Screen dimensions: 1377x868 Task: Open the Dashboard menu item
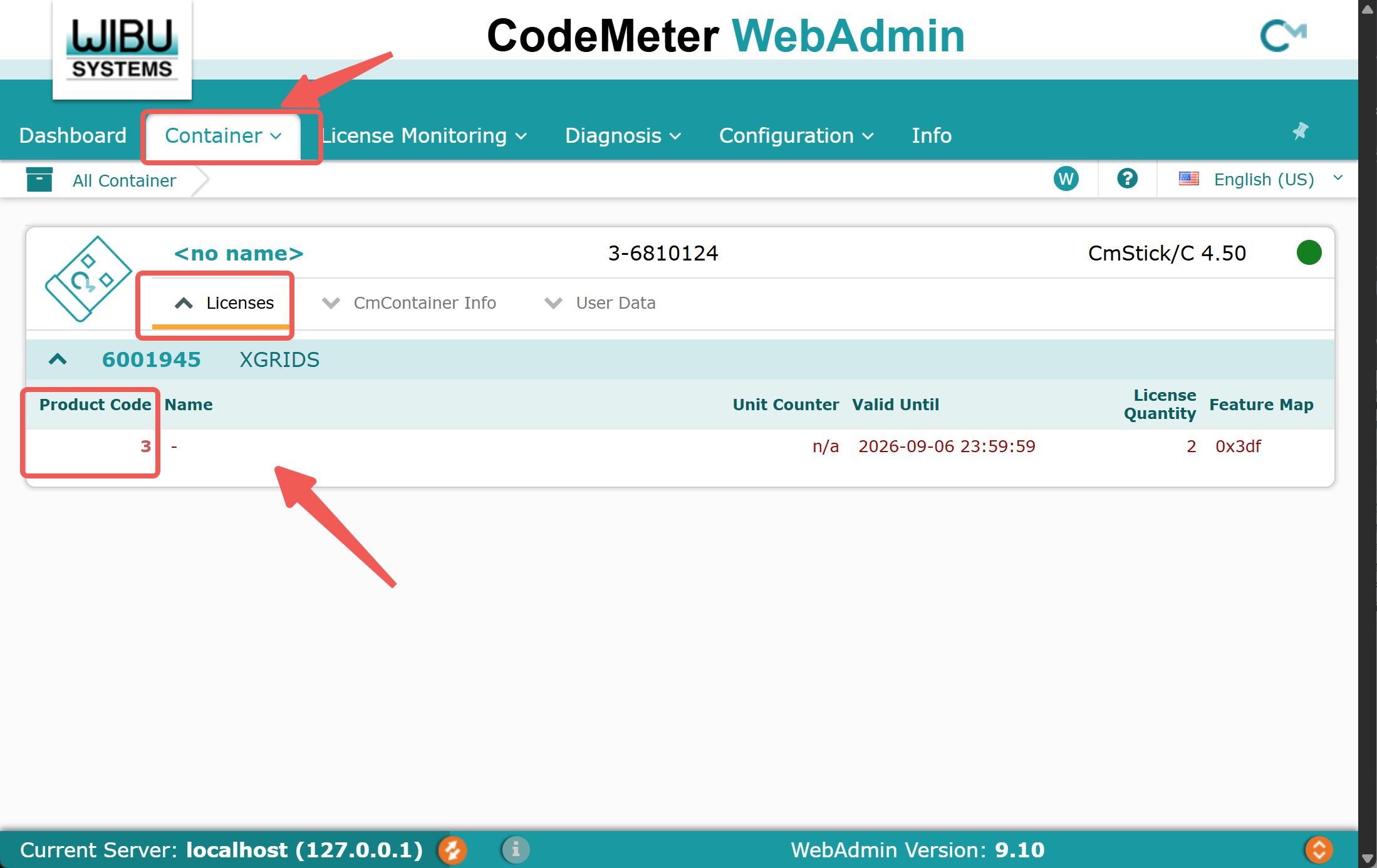(x=73, y=135)
